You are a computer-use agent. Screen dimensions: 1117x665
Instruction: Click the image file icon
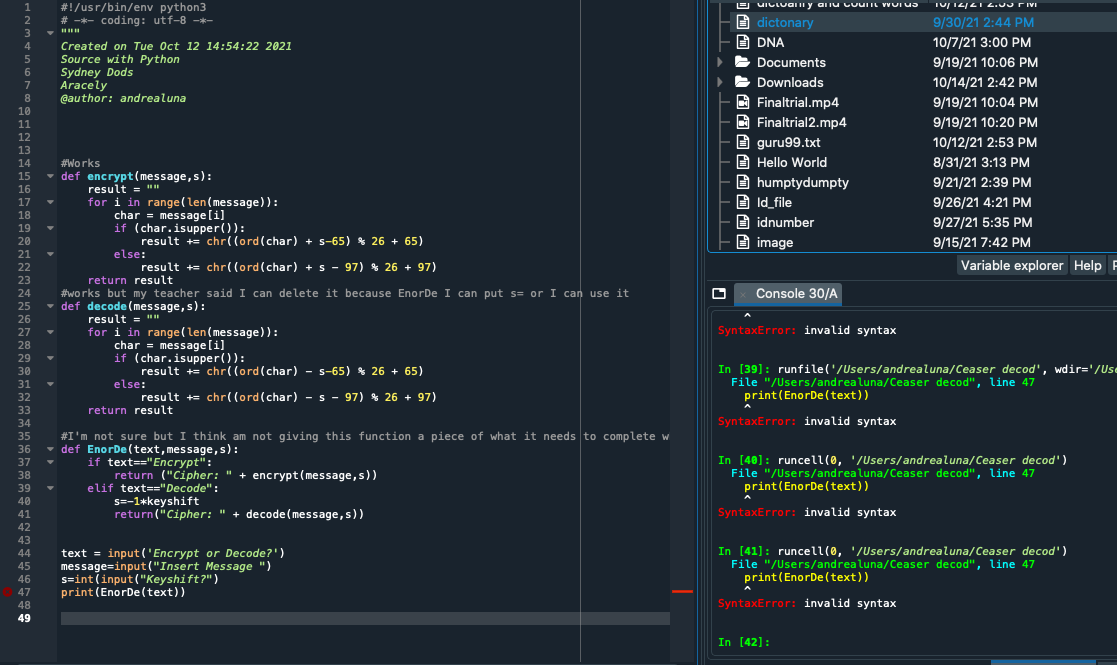tap(742, 242)
